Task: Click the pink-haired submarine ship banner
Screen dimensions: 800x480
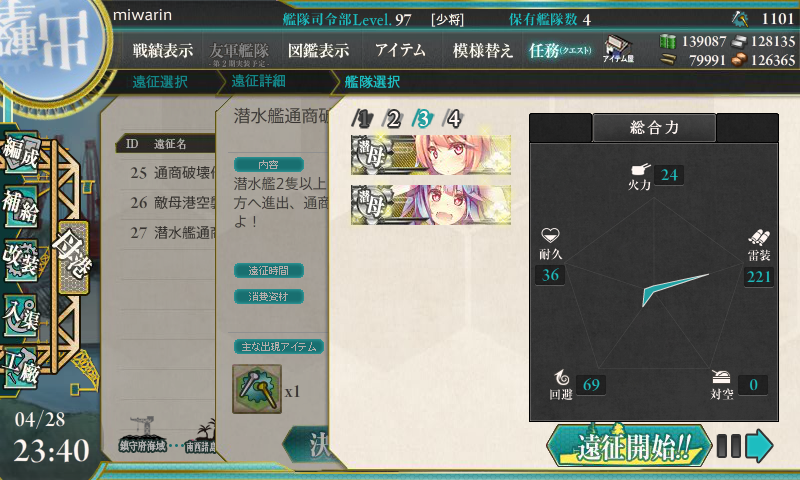Action: coord(431,155)
